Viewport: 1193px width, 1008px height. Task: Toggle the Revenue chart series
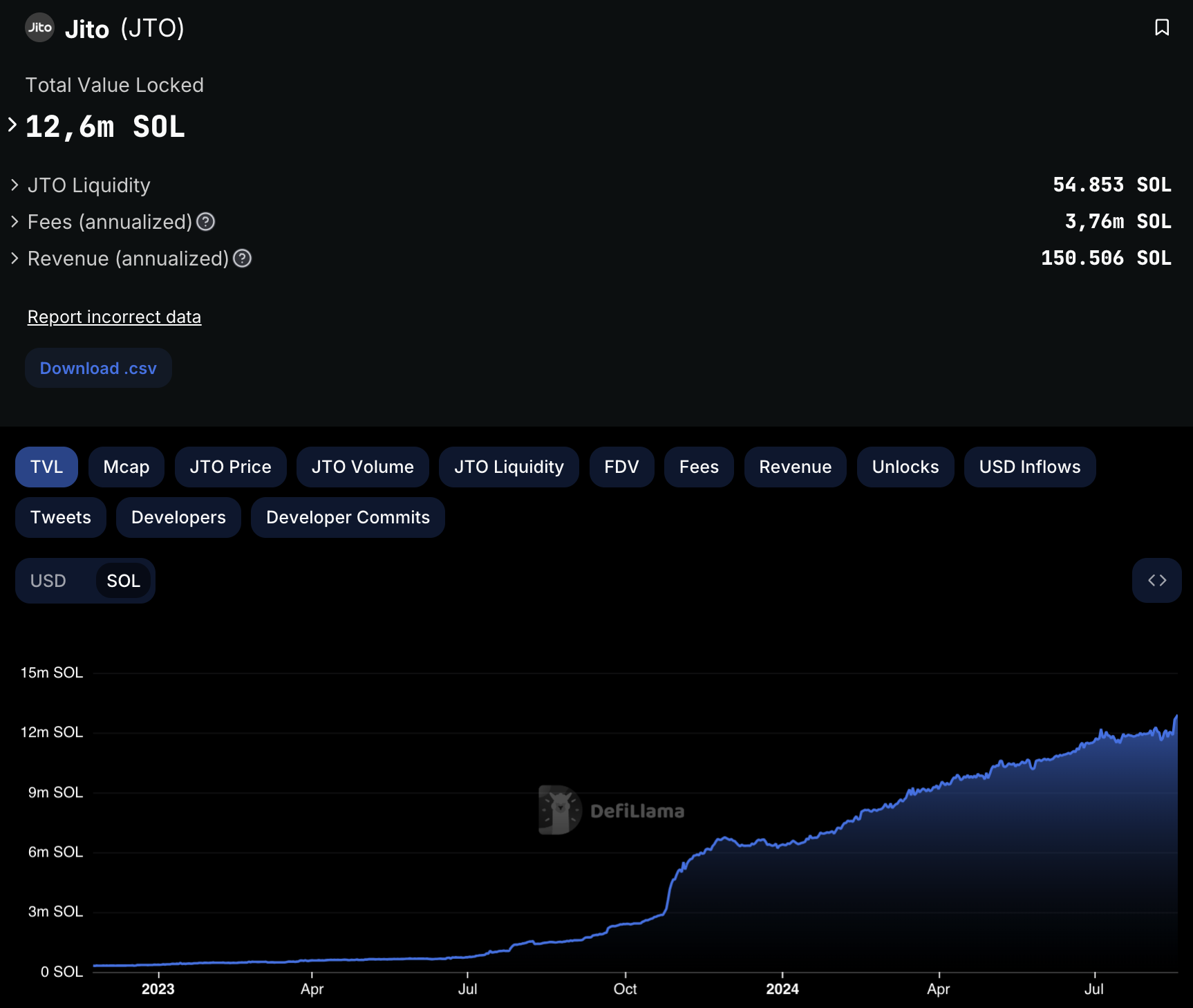(796, 467)
